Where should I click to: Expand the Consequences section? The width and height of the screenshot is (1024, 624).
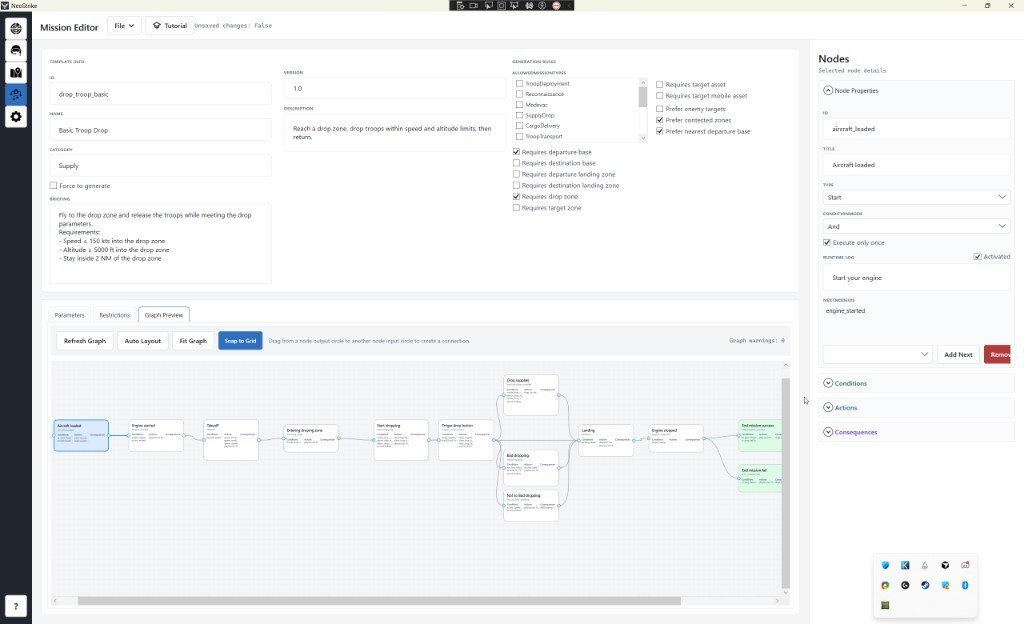(x=828, y=432)
